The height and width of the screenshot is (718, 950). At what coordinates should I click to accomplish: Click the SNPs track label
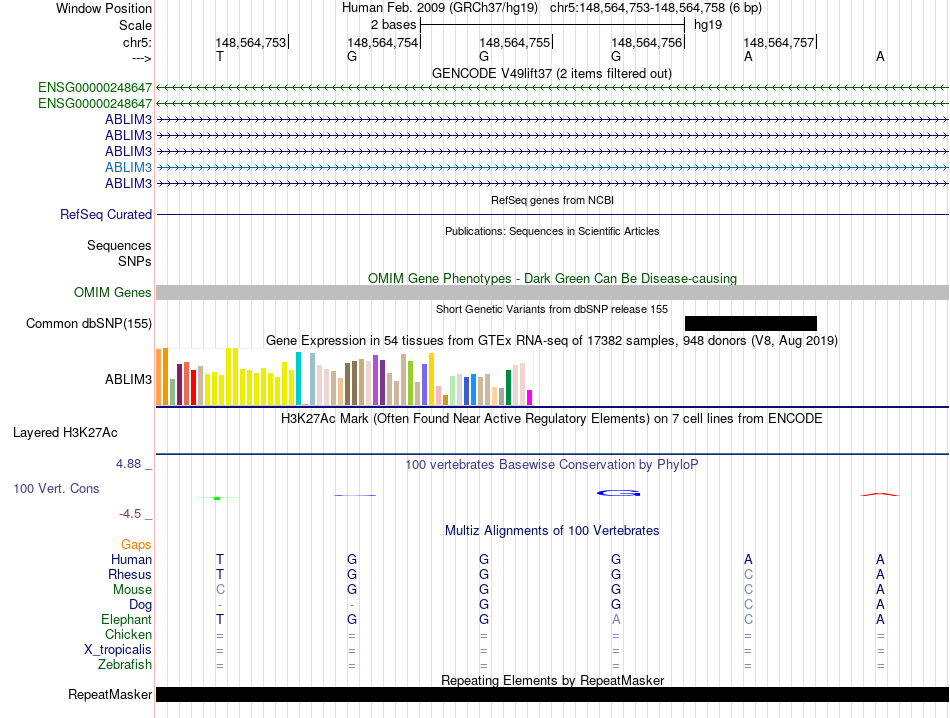135,261
